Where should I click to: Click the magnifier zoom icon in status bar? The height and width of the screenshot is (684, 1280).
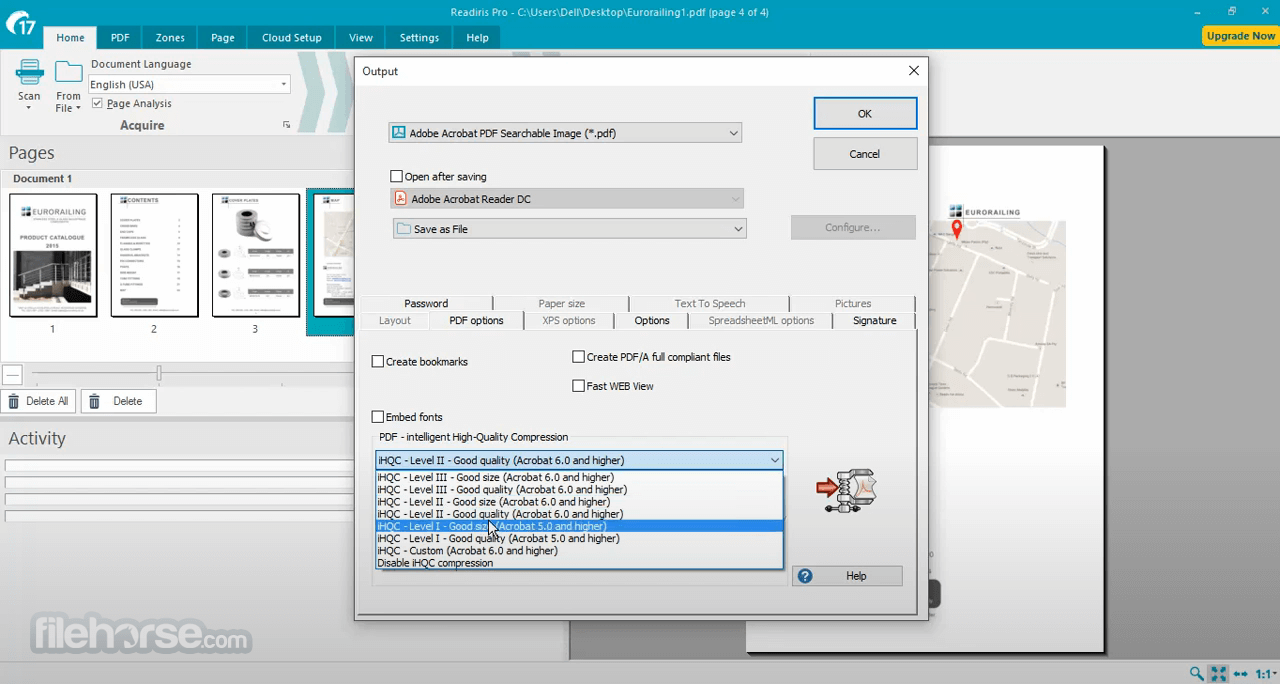pos(1196,674)
